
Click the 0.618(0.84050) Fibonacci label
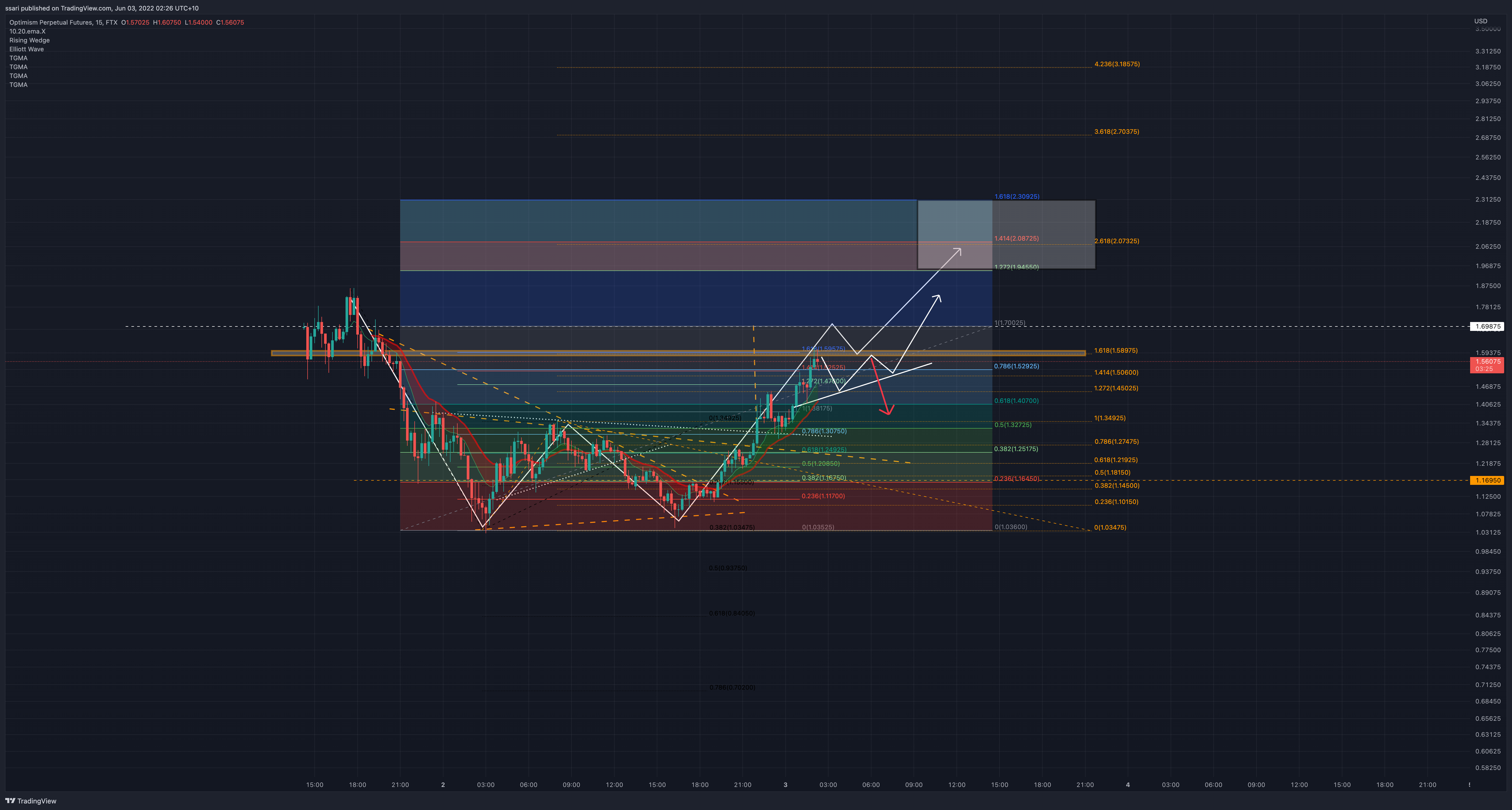(x=732, y=613)
